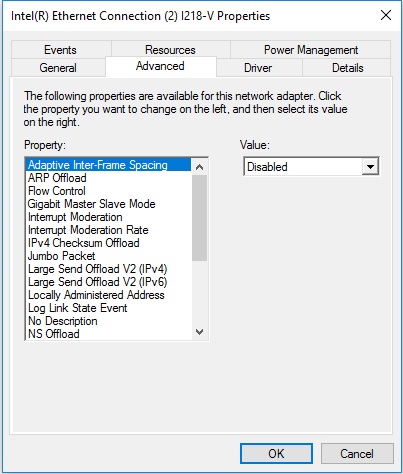403x474 pixels.
Task: Open the Details tab
Action: click(x=347, y=68)
